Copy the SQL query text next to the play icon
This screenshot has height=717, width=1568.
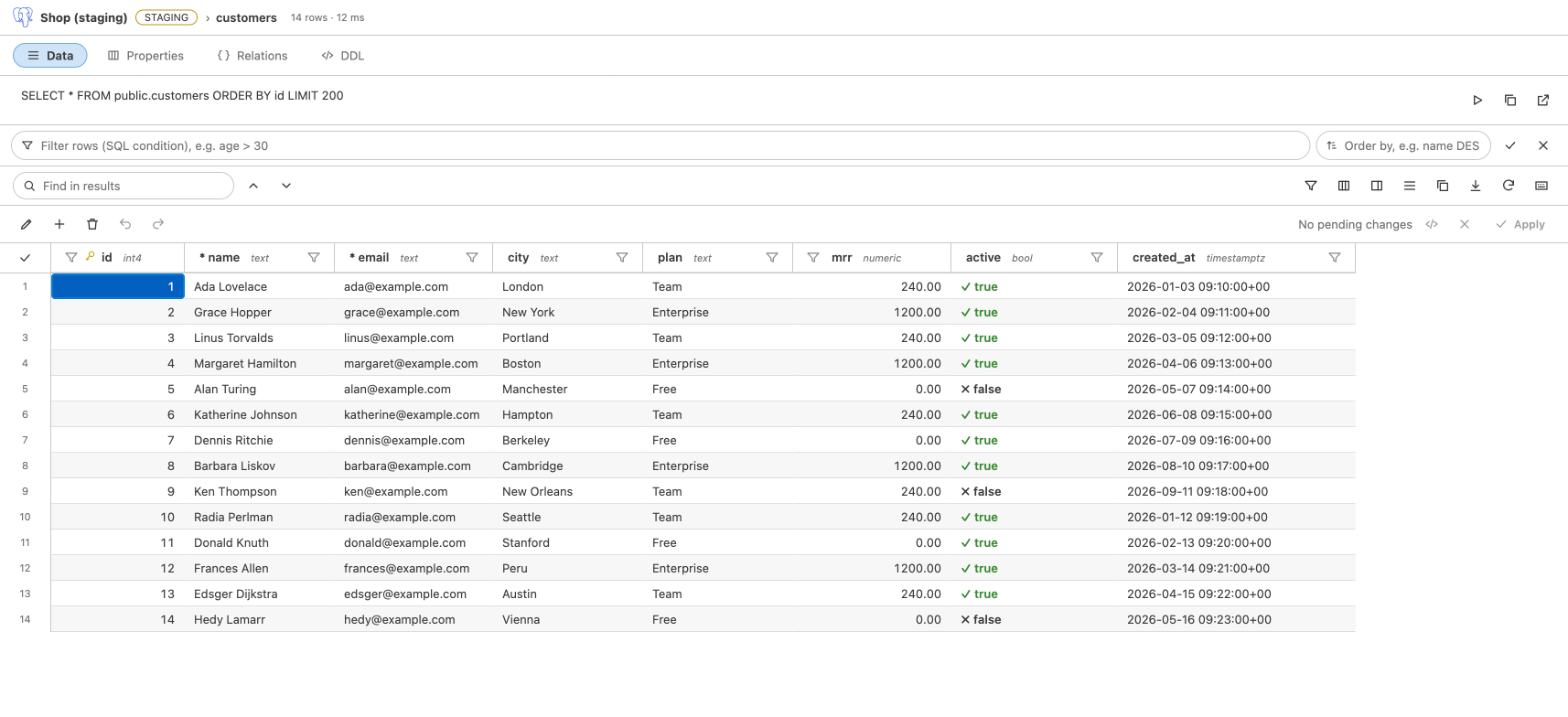click(1510, 100)
